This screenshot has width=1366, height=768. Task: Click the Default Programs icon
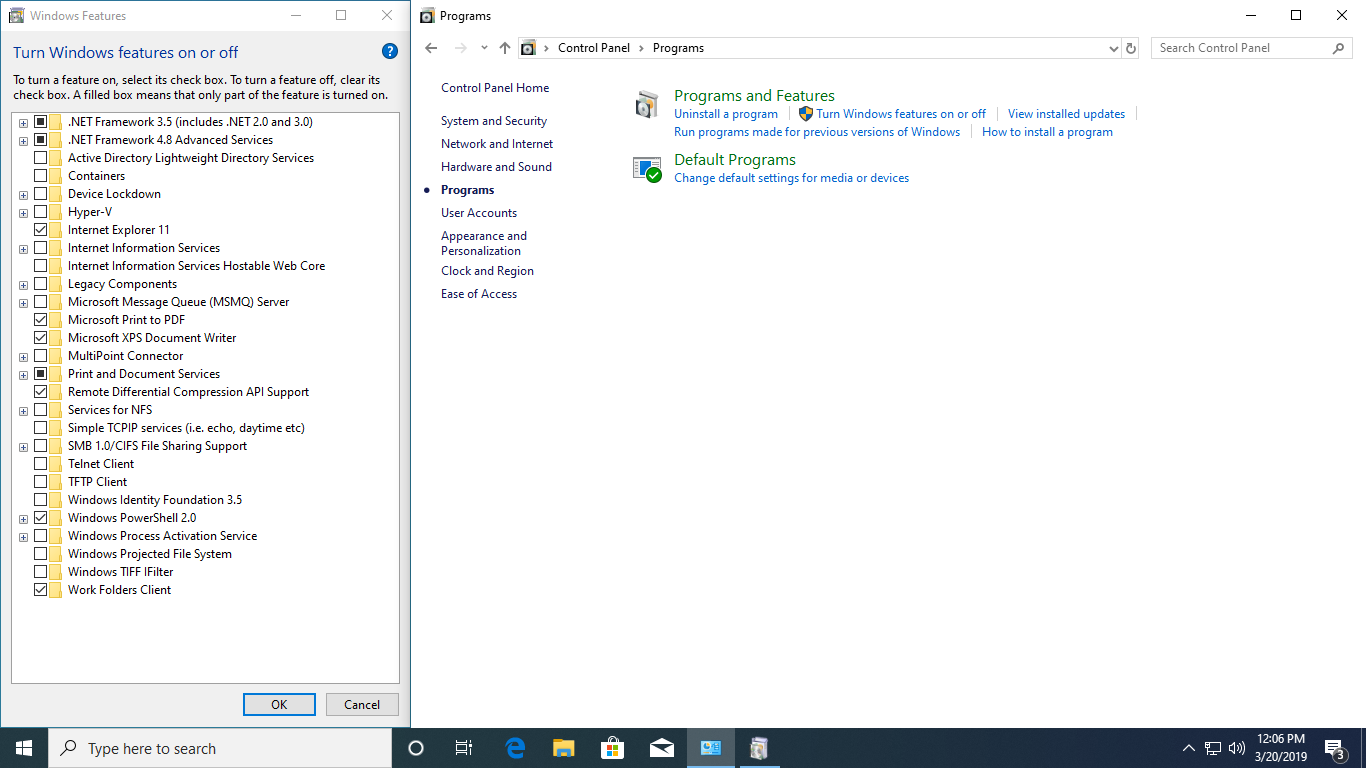(648, 169)
